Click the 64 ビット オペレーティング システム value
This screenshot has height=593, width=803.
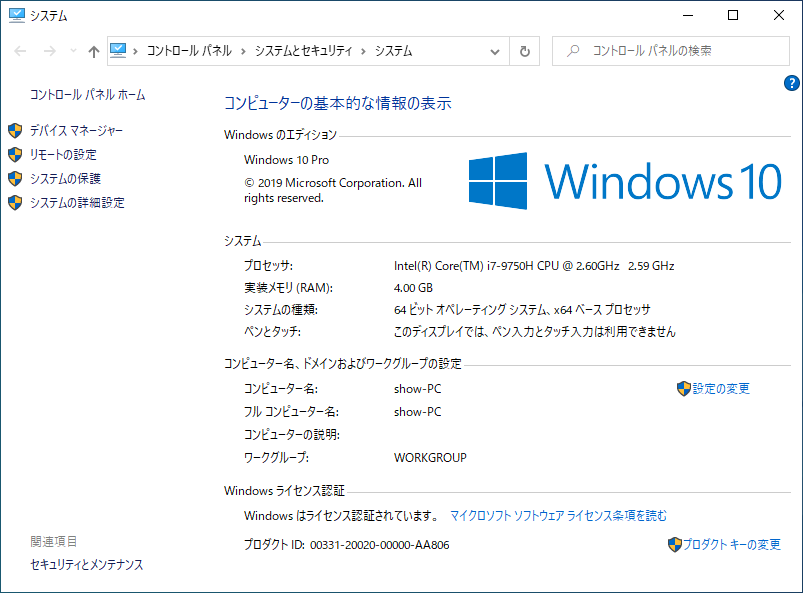[522, 310]
